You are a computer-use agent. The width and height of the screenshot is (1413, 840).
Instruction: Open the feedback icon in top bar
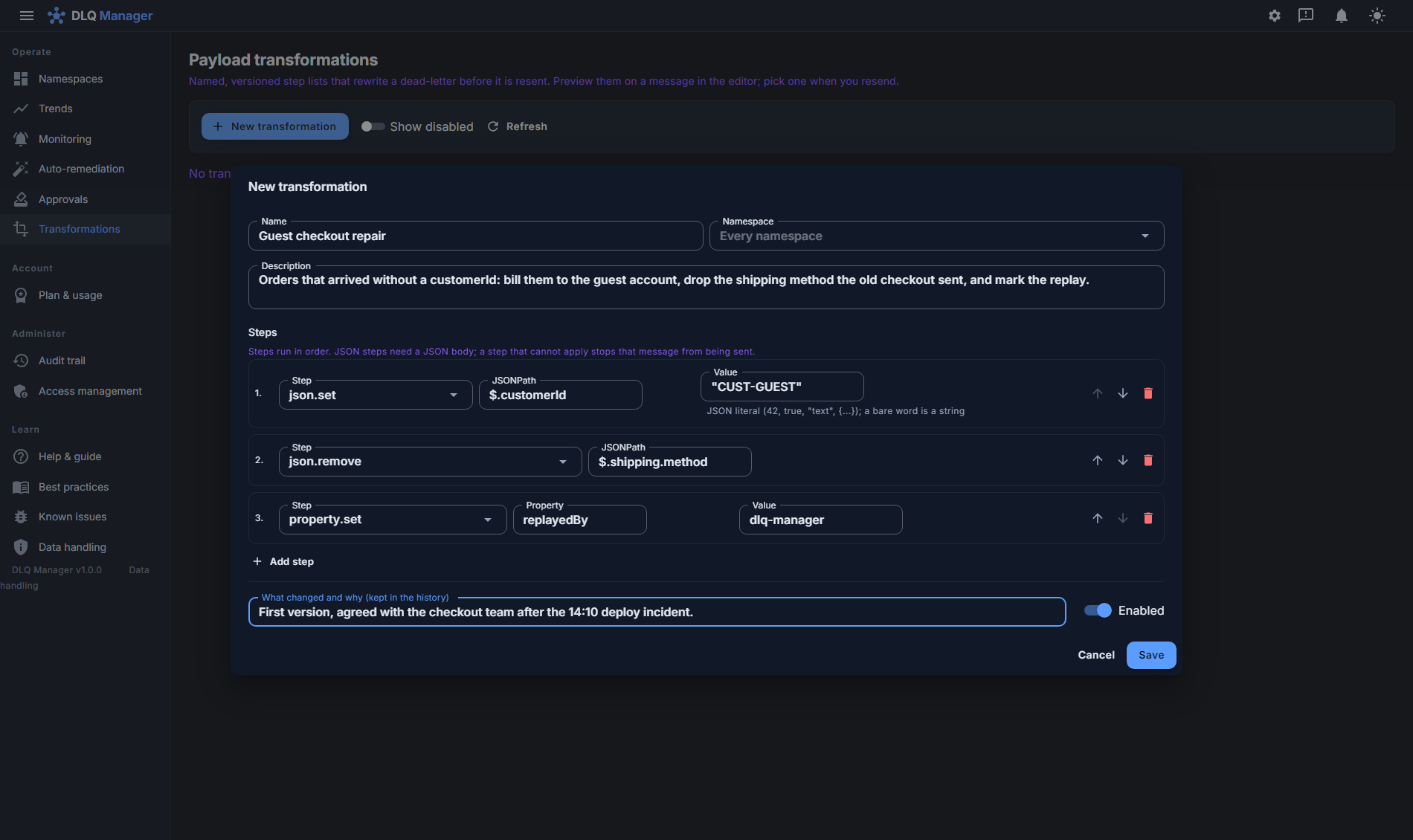1306,16
